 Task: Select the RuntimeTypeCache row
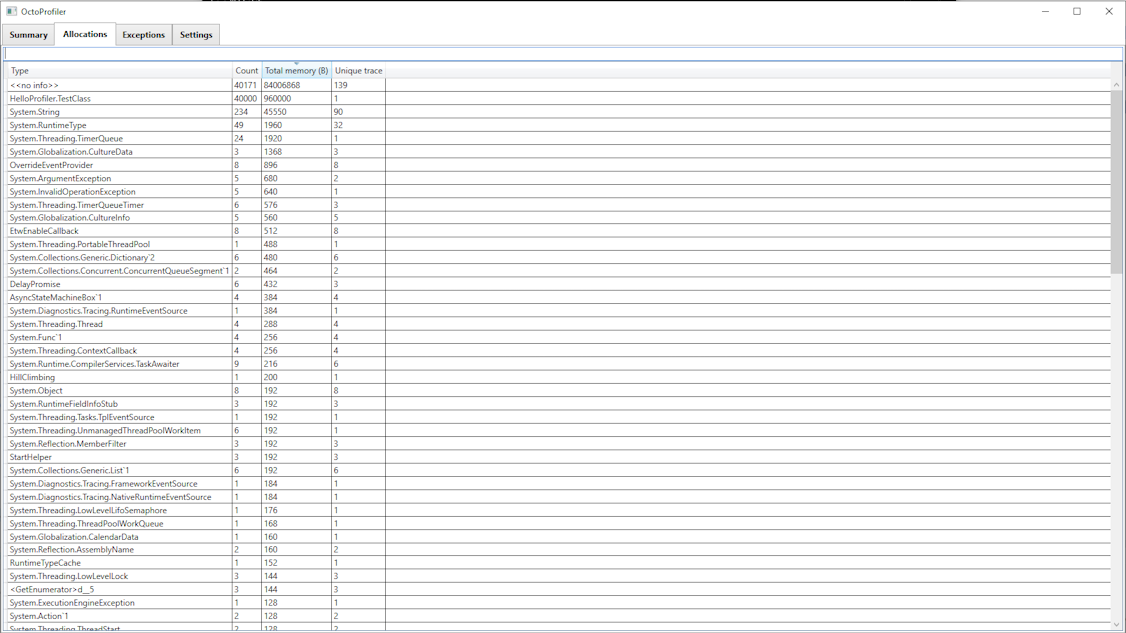click(559, 563)
